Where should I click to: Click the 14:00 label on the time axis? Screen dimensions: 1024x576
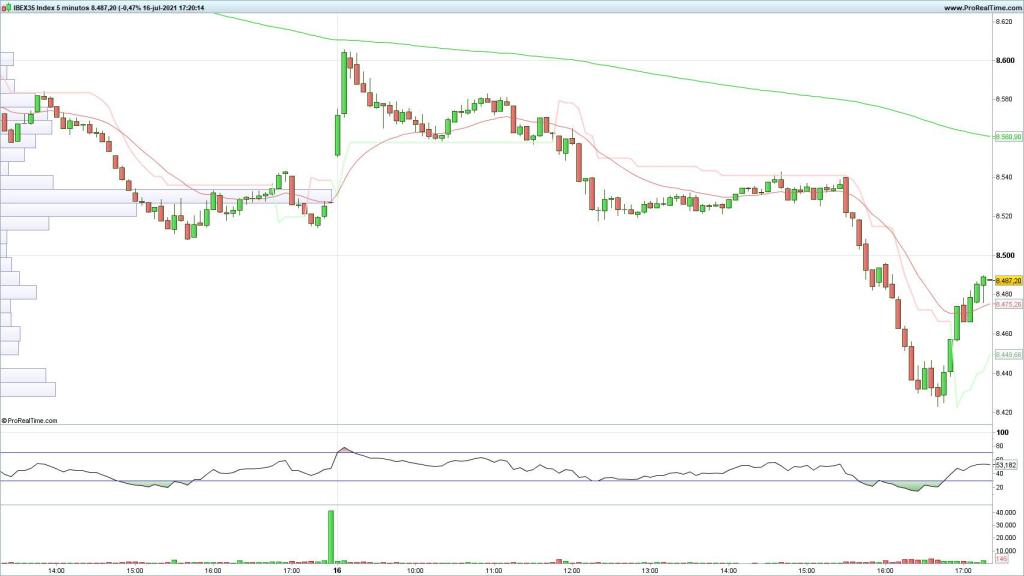(57, 571)
